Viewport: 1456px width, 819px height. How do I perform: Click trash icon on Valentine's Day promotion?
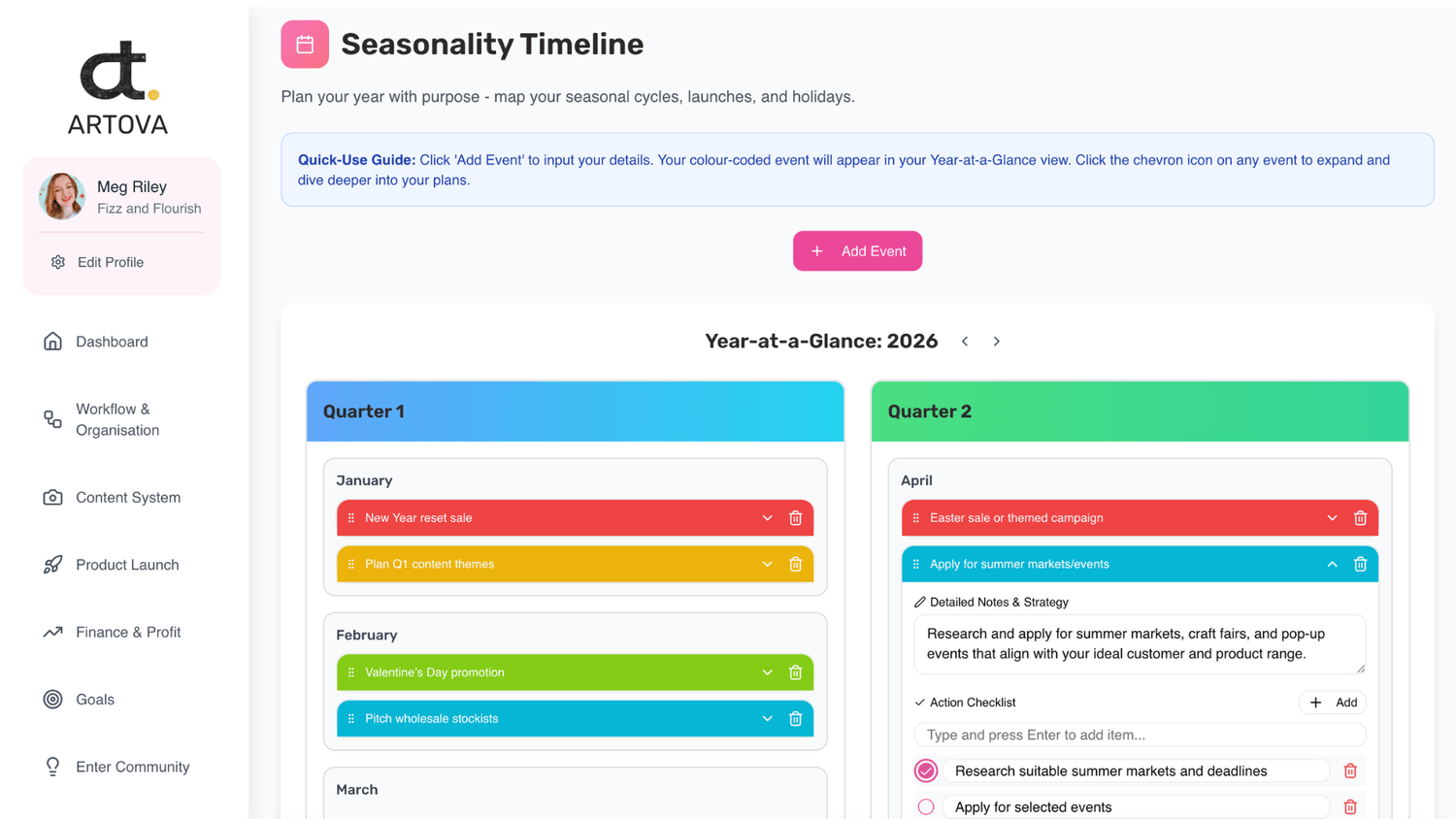795,672
